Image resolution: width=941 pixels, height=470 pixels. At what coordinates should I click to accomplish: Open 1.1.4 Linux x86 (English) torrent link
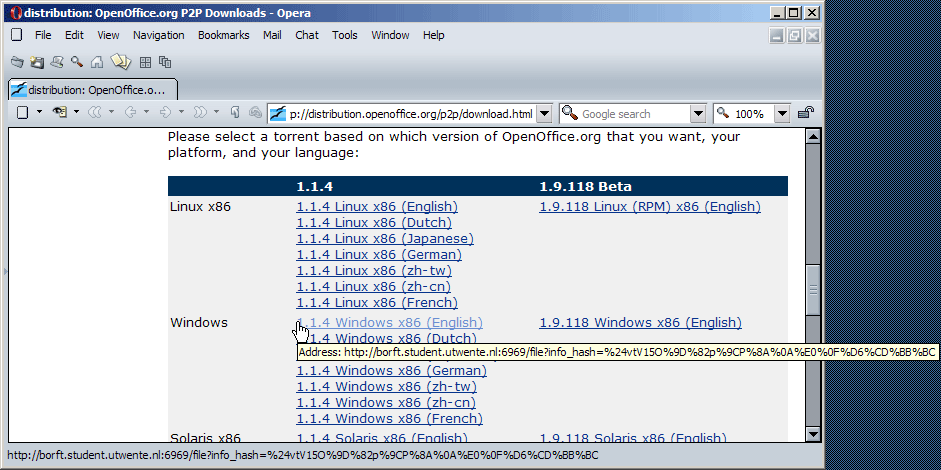click(x=377, y=206)
